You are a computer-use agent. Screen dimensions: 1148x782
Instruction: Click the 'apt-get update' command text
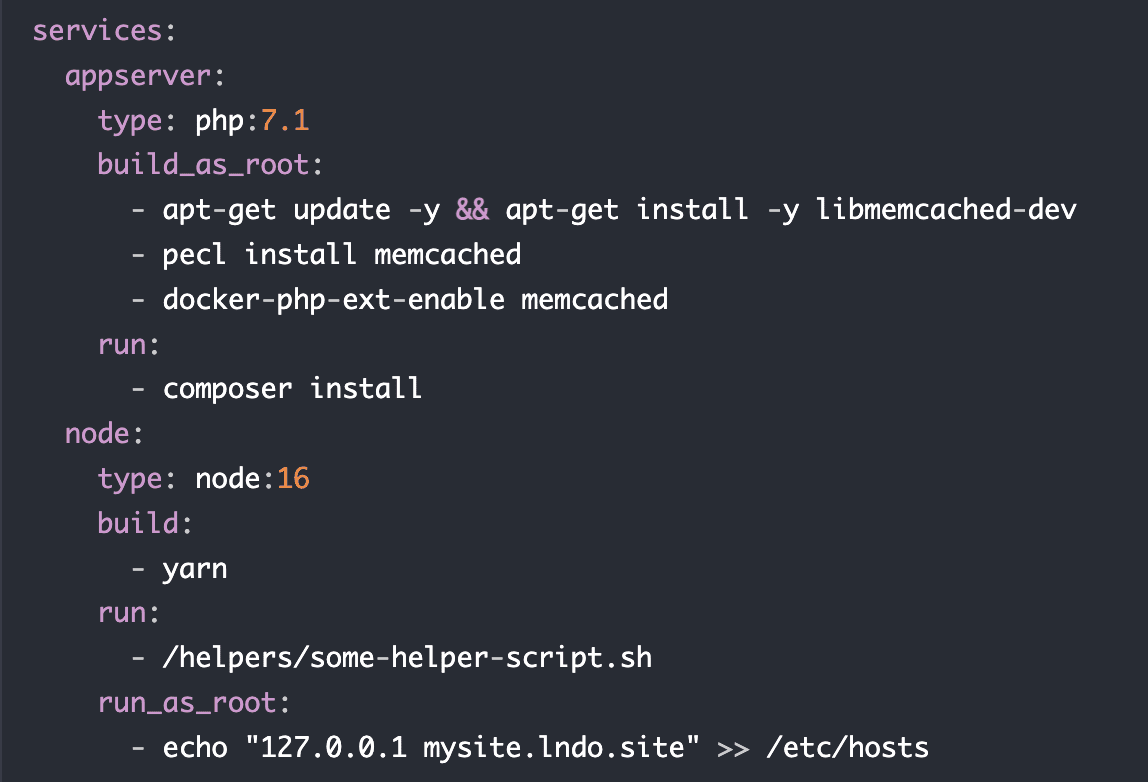coord(276,210)
